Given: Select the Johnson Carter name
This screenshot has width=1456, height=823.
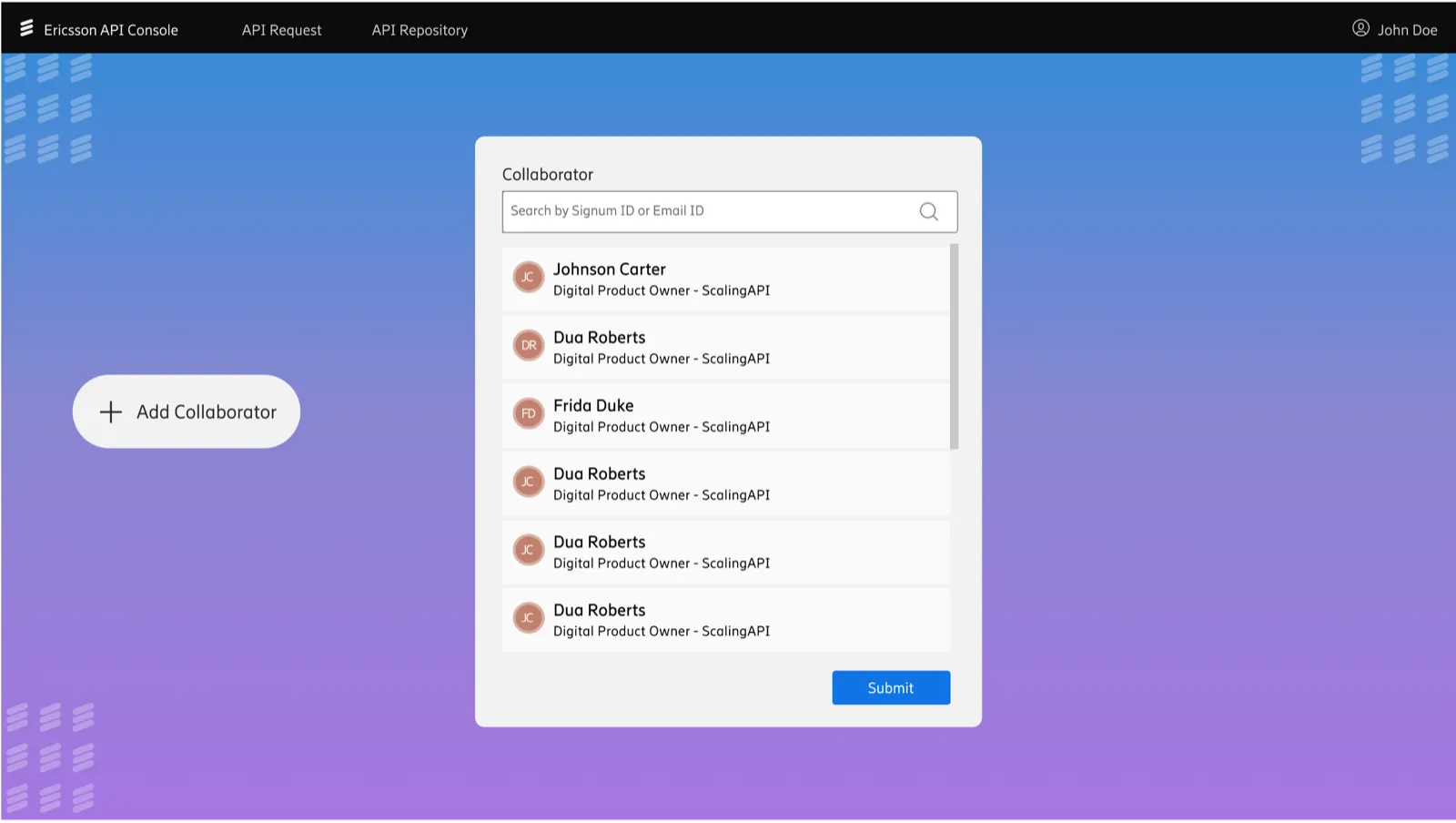Looking at the screenshot, I should 610,269.
